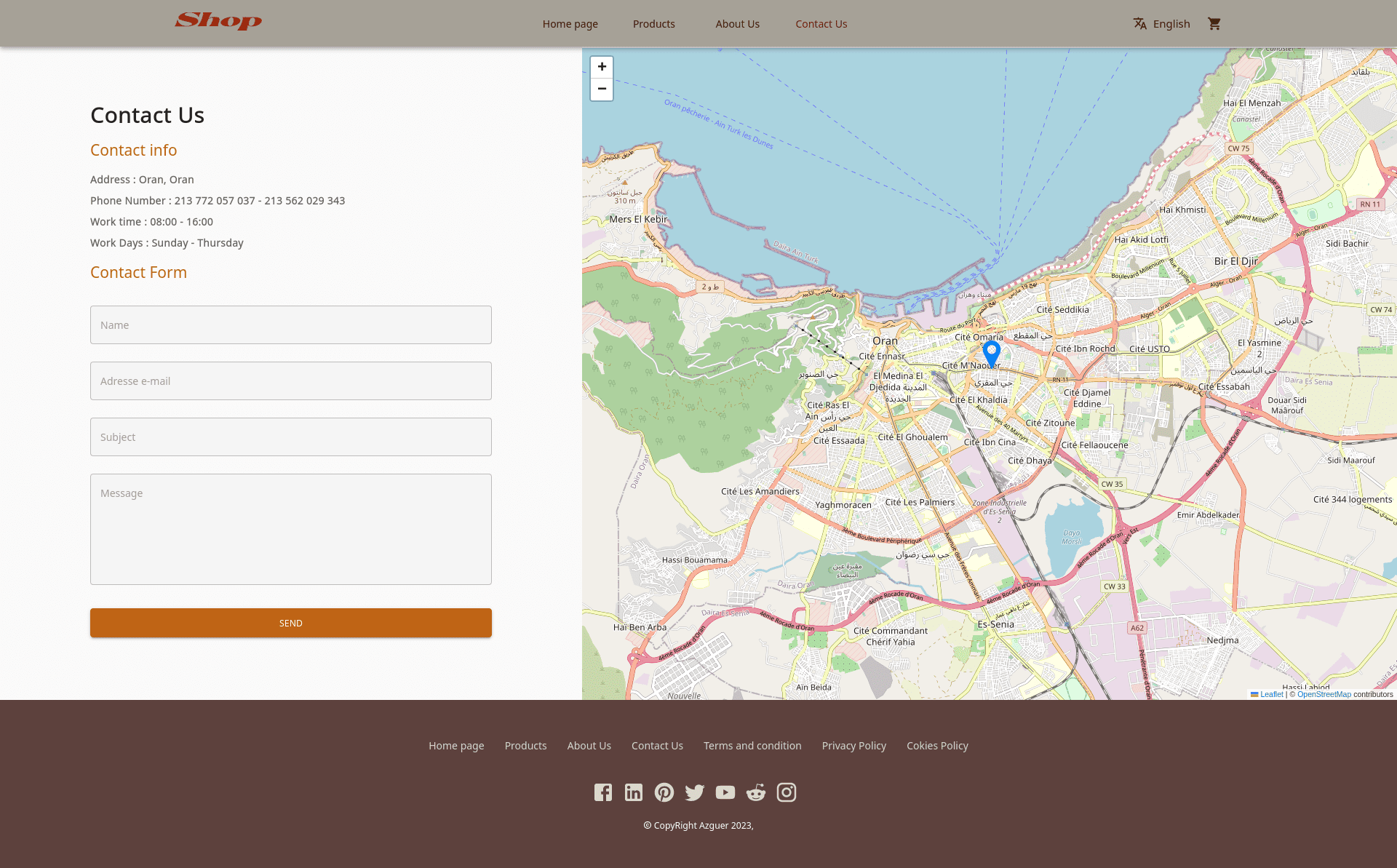Open the Instagram footer icon
Screen dimensions: 1397x868
coord(786,792)
